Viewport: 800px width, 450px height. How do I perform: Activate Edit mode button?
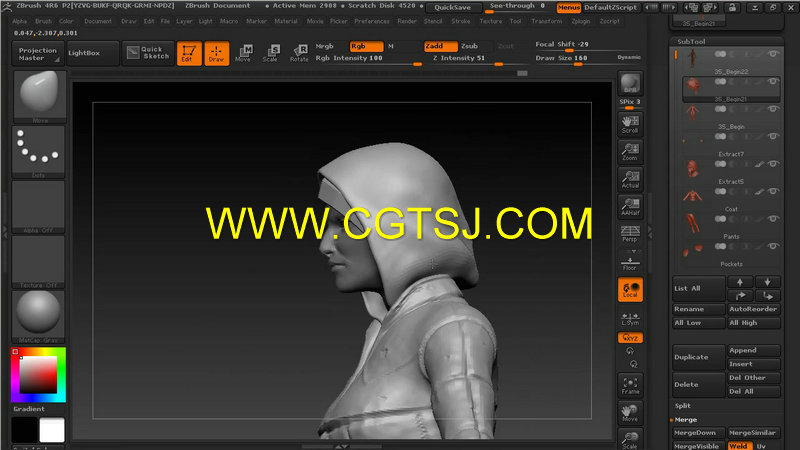pyautogui.click(x=189, y=53)
